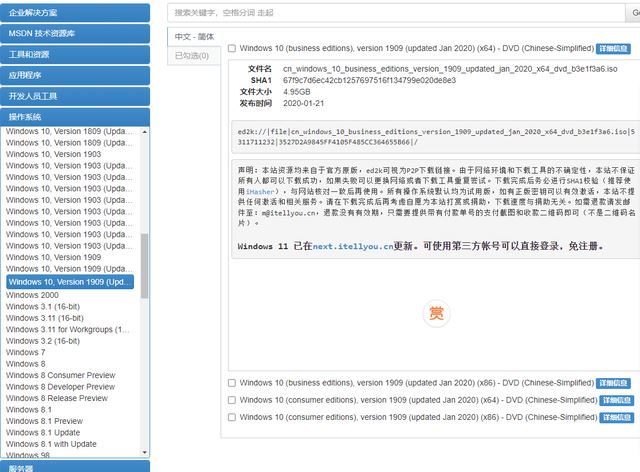Tick the business editions x86 DVD checkbox
Screen dimensions: 640x472
coord(232,383)
